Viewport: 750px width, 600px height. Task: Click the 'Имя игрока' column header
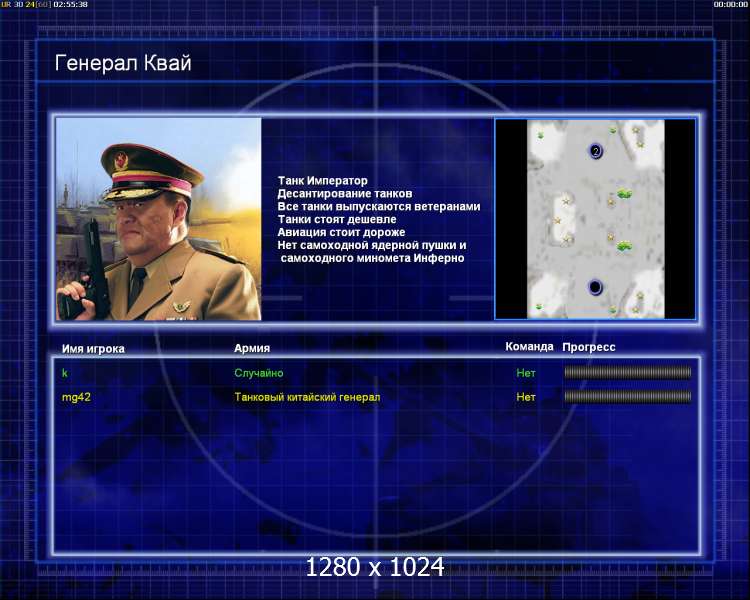point(93,349)
